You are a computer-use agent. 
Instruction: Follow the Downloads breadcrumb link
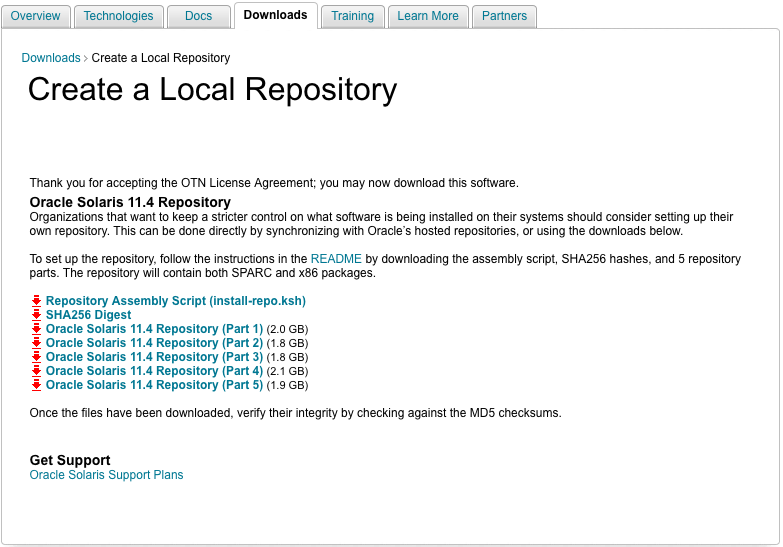51,58
